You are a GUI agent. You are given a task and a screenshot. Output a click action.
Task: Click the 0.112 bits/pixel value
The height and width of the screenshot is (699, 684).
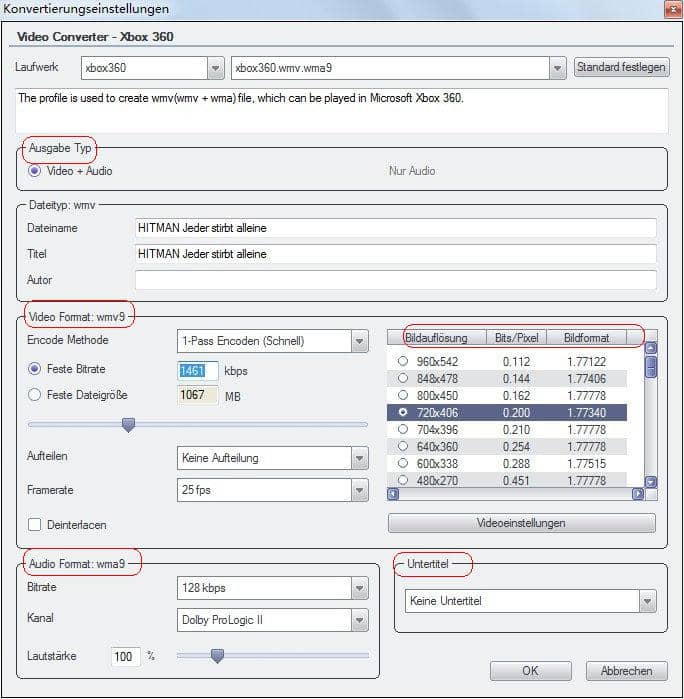tap(516, 362)
